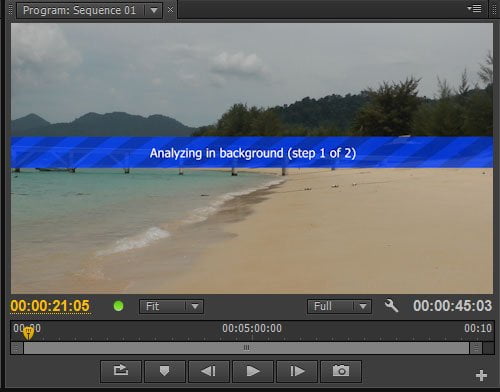Open the wrench settings menu

tap(391, 306)
